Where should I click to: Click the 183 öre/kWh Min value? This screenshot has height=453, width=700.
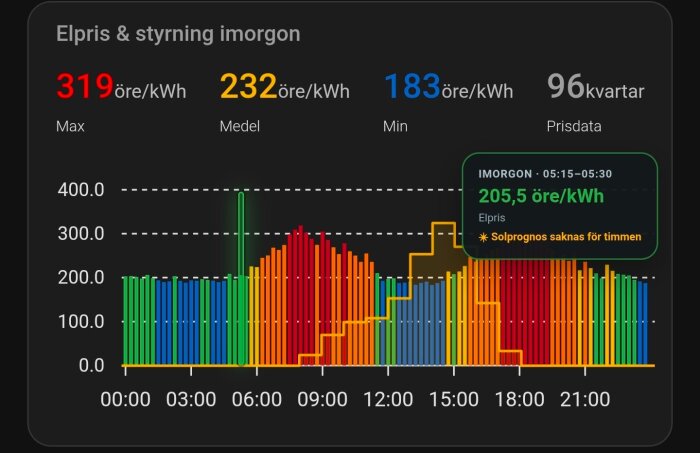(x=448, y=86)
